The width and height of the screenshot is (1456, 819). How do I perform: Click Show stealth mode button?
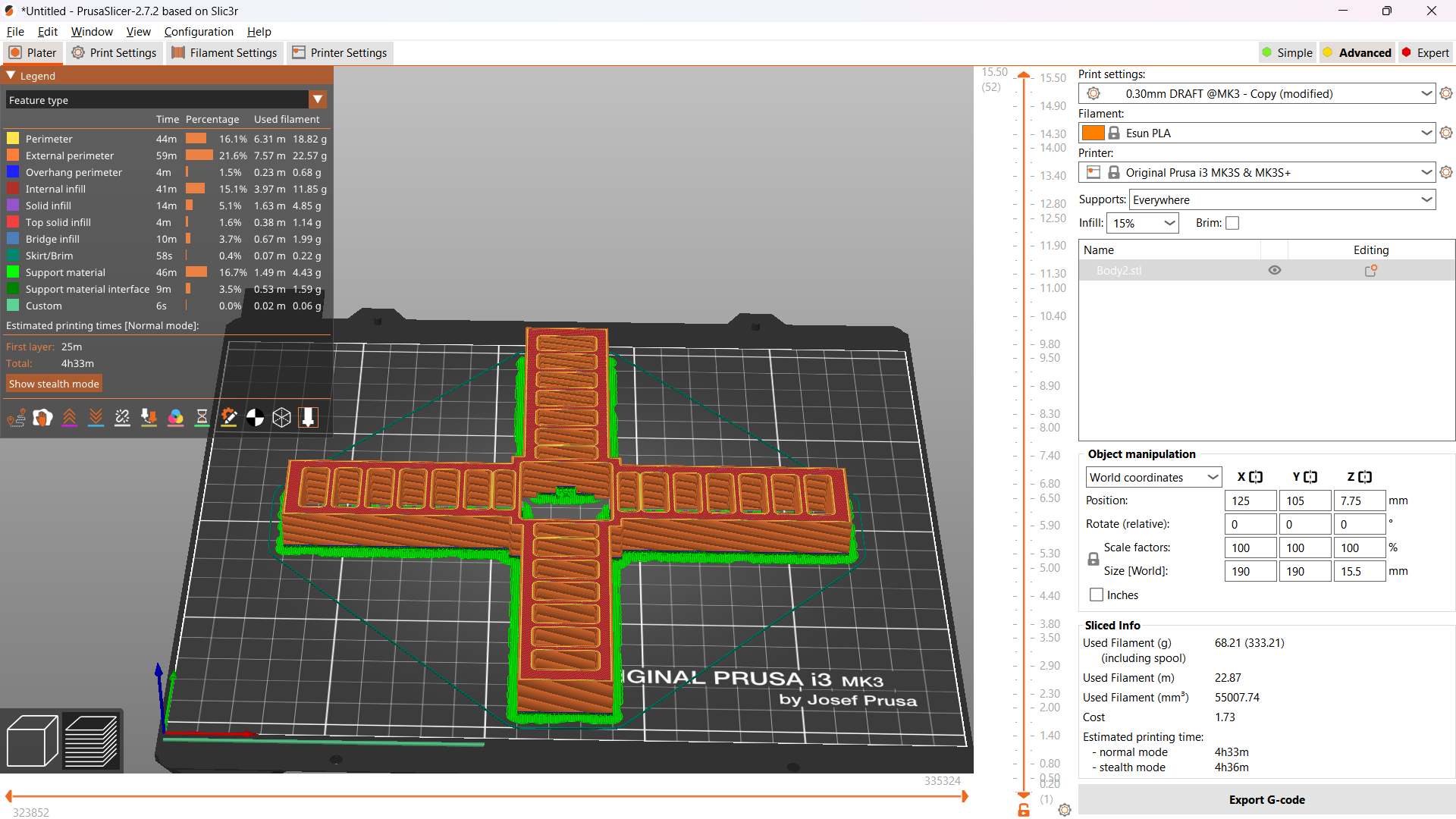point(54,384)
